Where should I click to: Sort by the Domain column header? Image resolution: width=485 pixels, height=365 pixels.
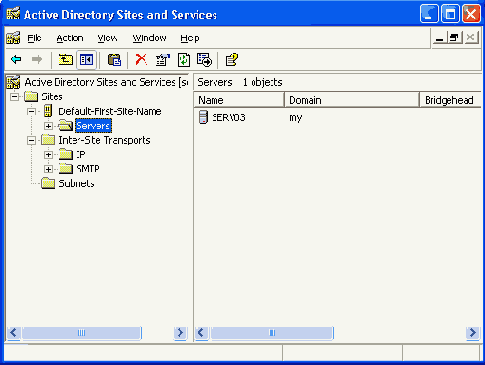tap(352, 100)
